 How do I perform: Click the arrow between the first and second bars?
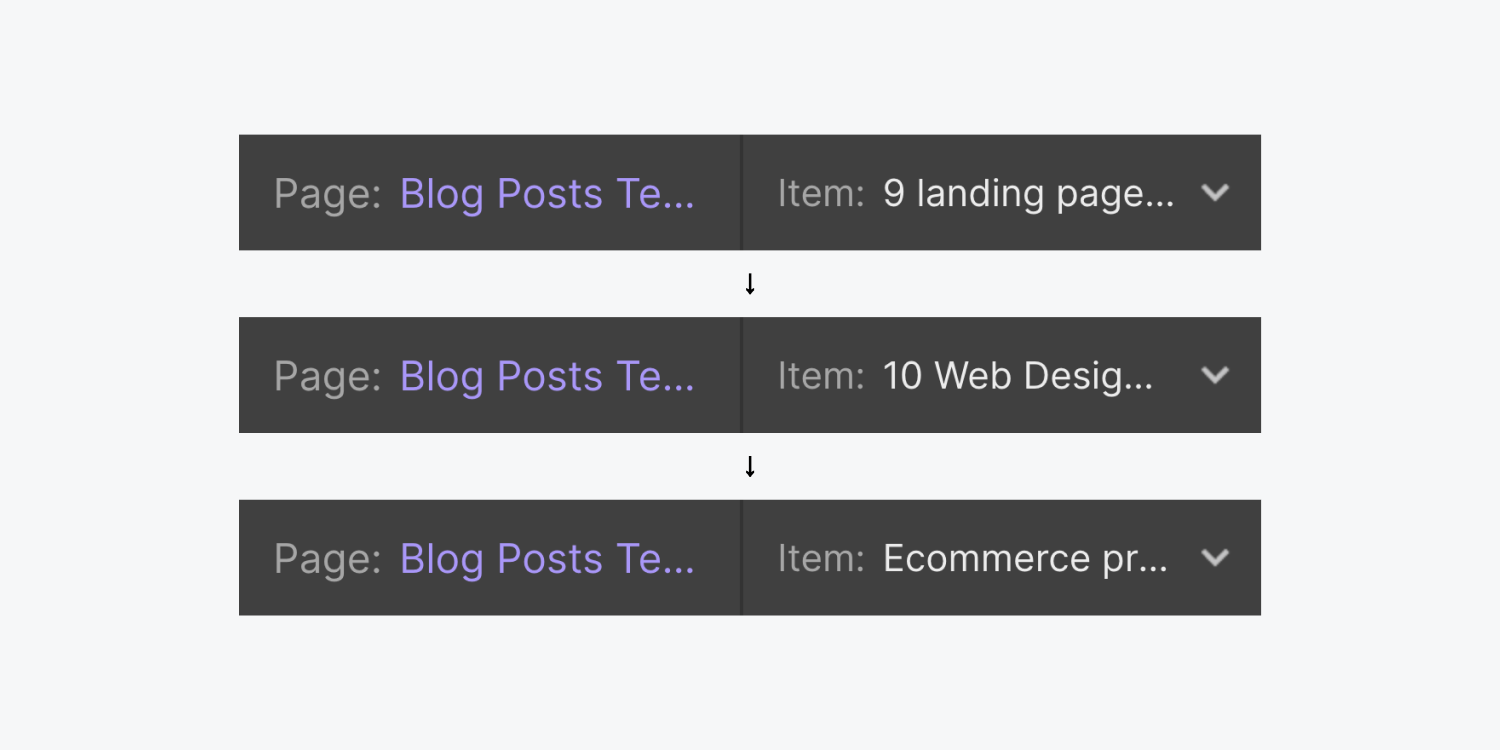click(749, 283)
